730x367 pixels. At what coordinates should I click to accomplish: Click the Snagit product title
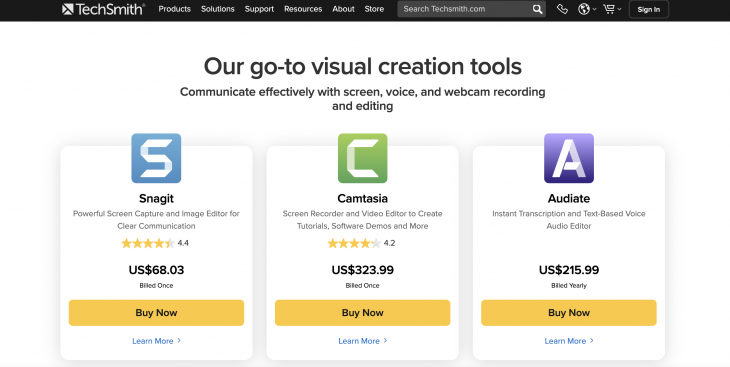pyautogui.click(x=156, y=198)
